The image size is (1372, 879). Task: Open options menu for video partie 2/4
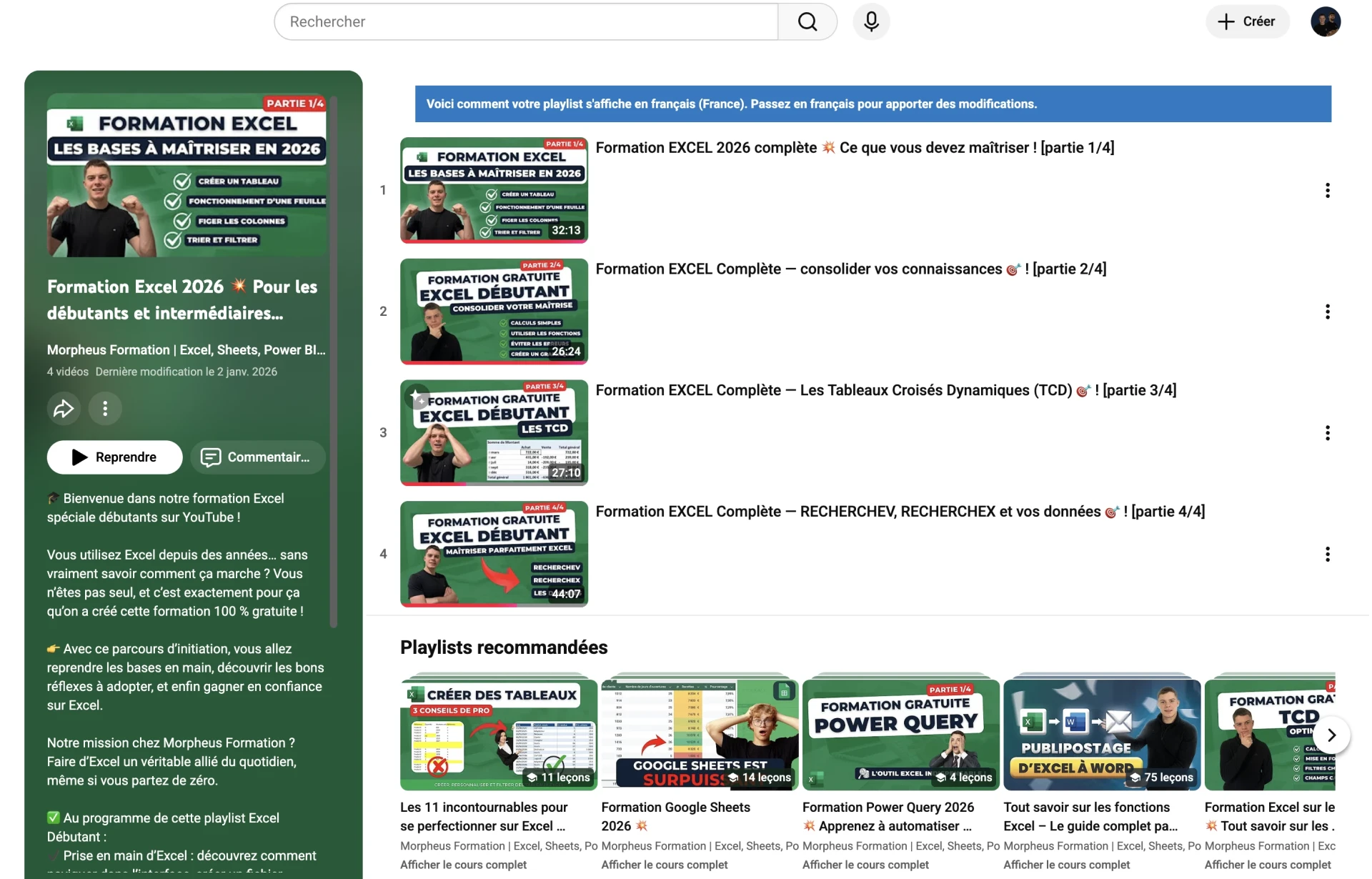click(x=1328, y=312)
